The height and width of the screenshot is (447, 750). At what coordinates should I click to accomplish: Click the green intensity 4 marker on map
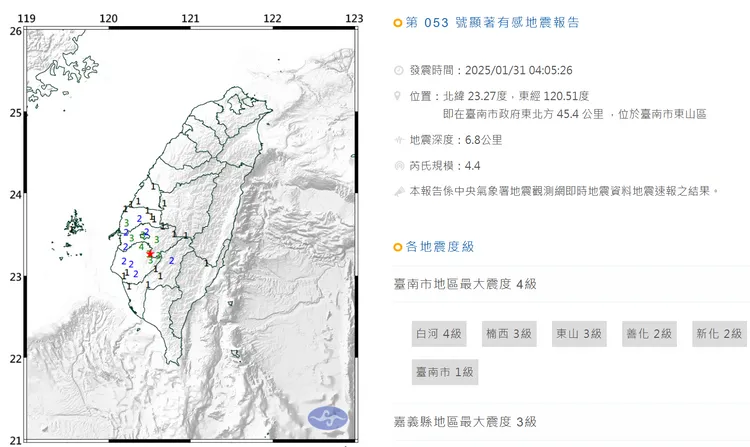[141, 247]
